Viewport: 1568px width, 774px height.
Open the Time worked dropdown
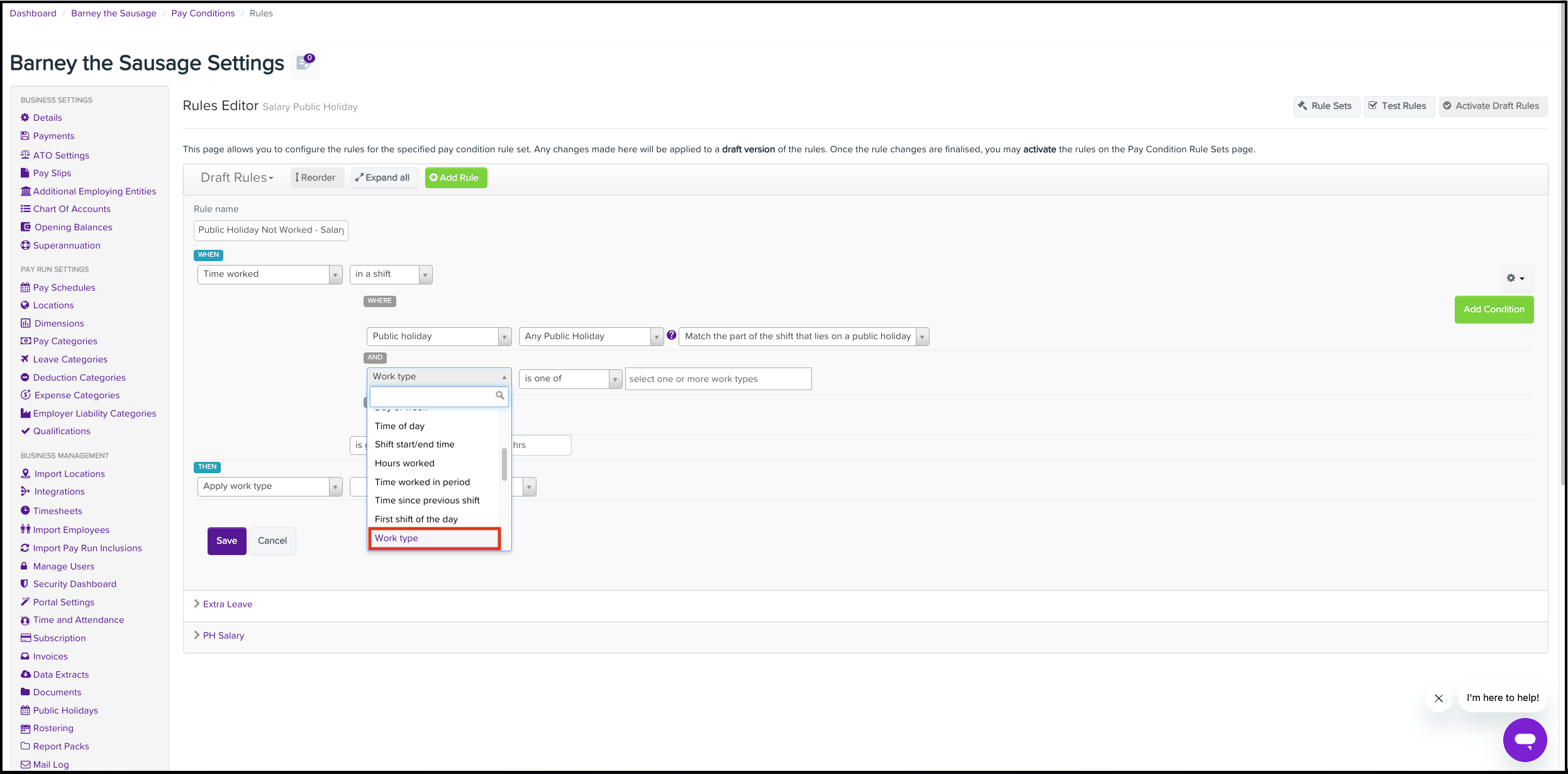[x=269, y=274]
